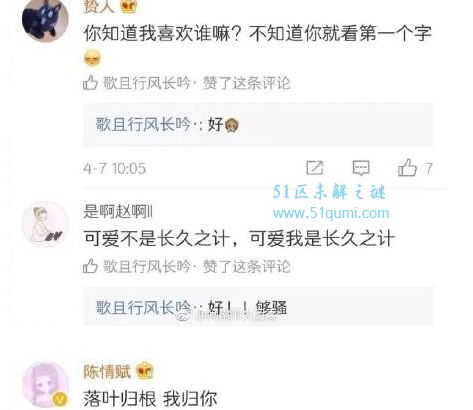Click 歌且行风长吟 in the 好 reply box
Screen dimensions: 473x410
143,125
